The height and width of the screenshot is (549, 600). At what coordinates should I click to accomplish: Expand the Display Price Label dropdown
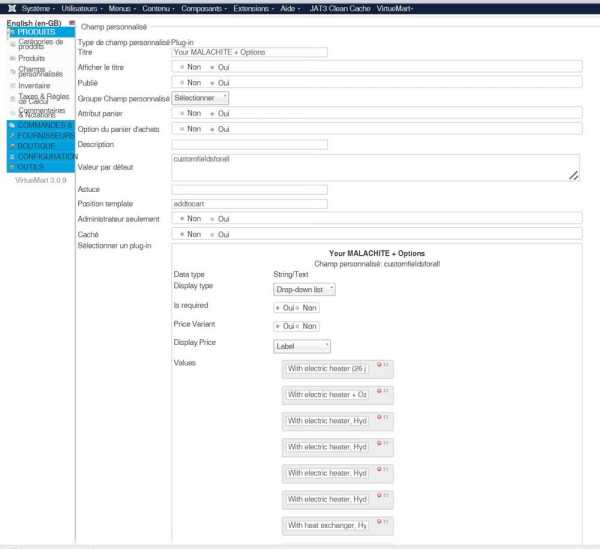[301, 346]
